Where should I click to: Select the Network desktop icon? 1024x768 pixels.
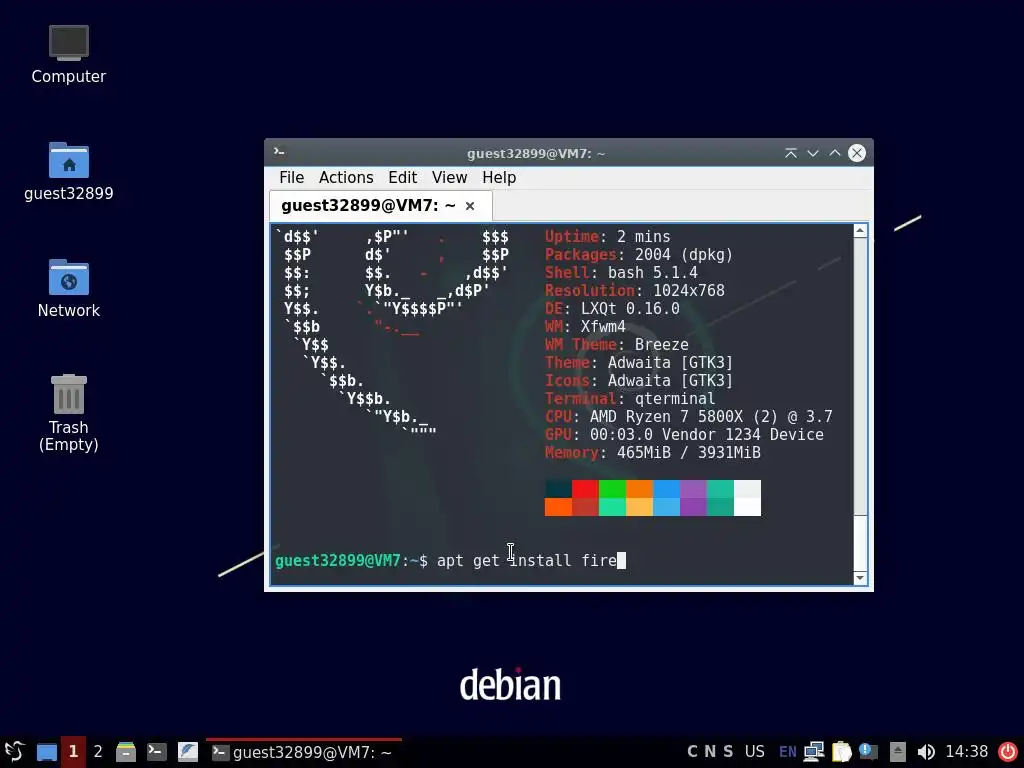point(69,289)
